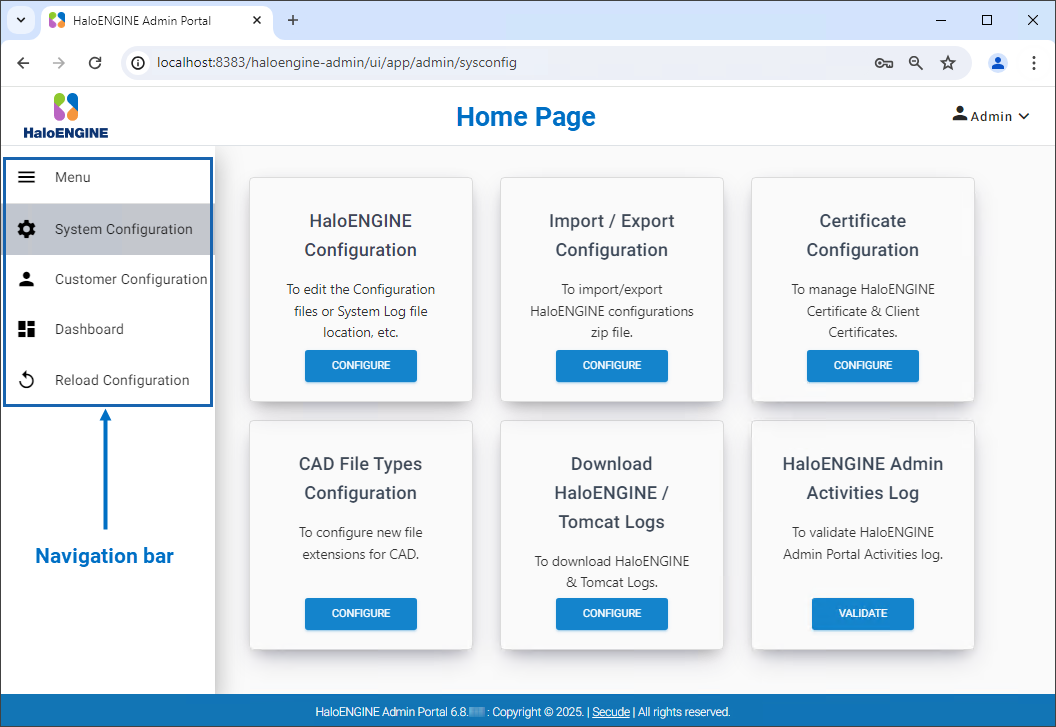
Task: Expand the Admin user dropdown
Action: pyautogui.click(x=990, y=116)
